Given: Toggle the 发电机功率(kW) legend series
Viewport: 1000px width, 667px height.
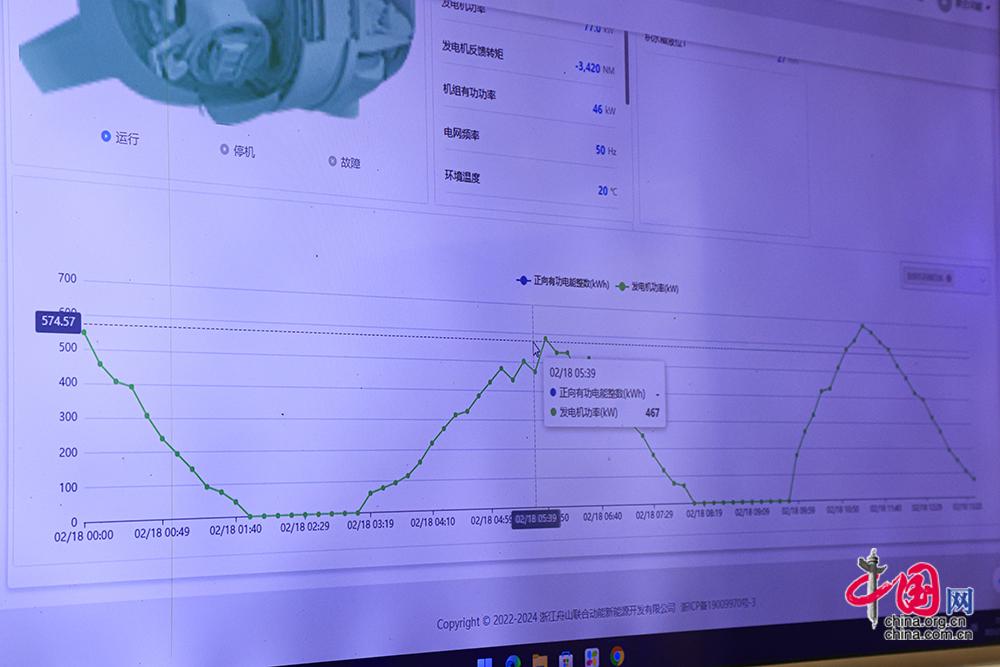Looking at the screenshot, I should tap(649, 287).
